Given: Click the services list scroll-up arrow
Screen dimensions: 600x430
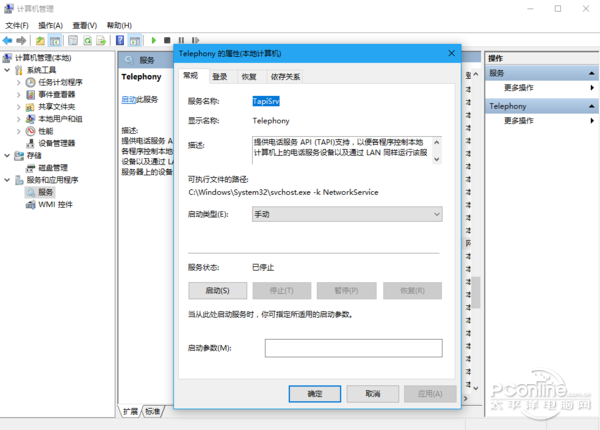Looking at the screenshot, I should click(x=476, y=74).
